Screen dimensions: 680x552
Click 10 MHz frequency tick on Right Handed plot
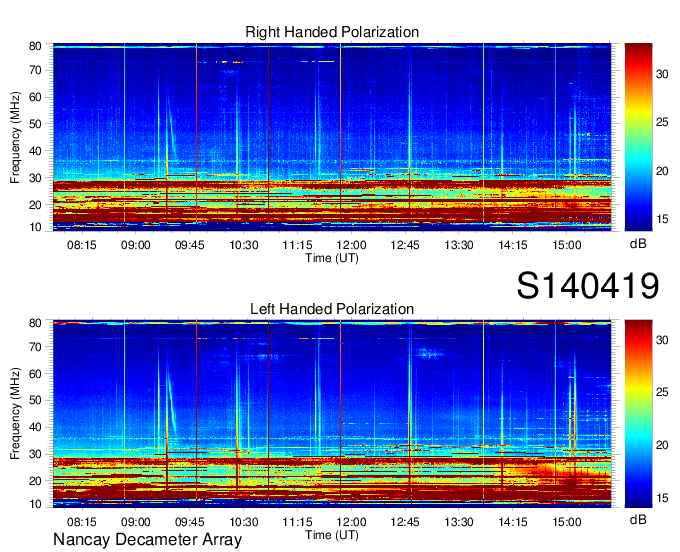coord(35,227)
